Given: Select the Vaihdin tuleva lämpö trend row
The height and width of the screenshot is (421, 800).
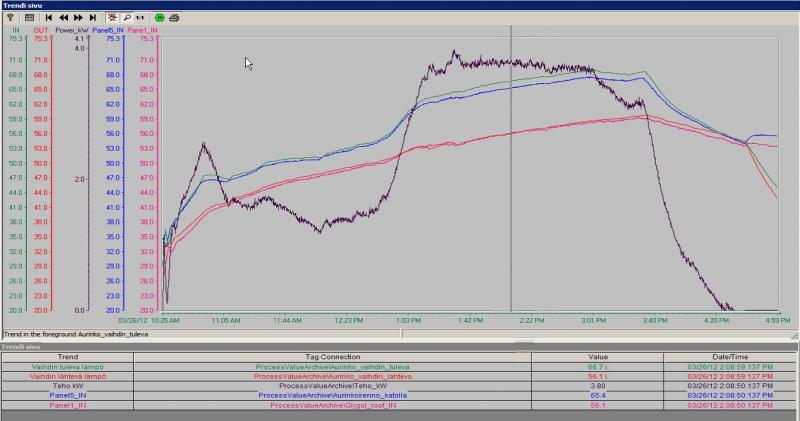Looking at the screenshot, I should [400, 367].
